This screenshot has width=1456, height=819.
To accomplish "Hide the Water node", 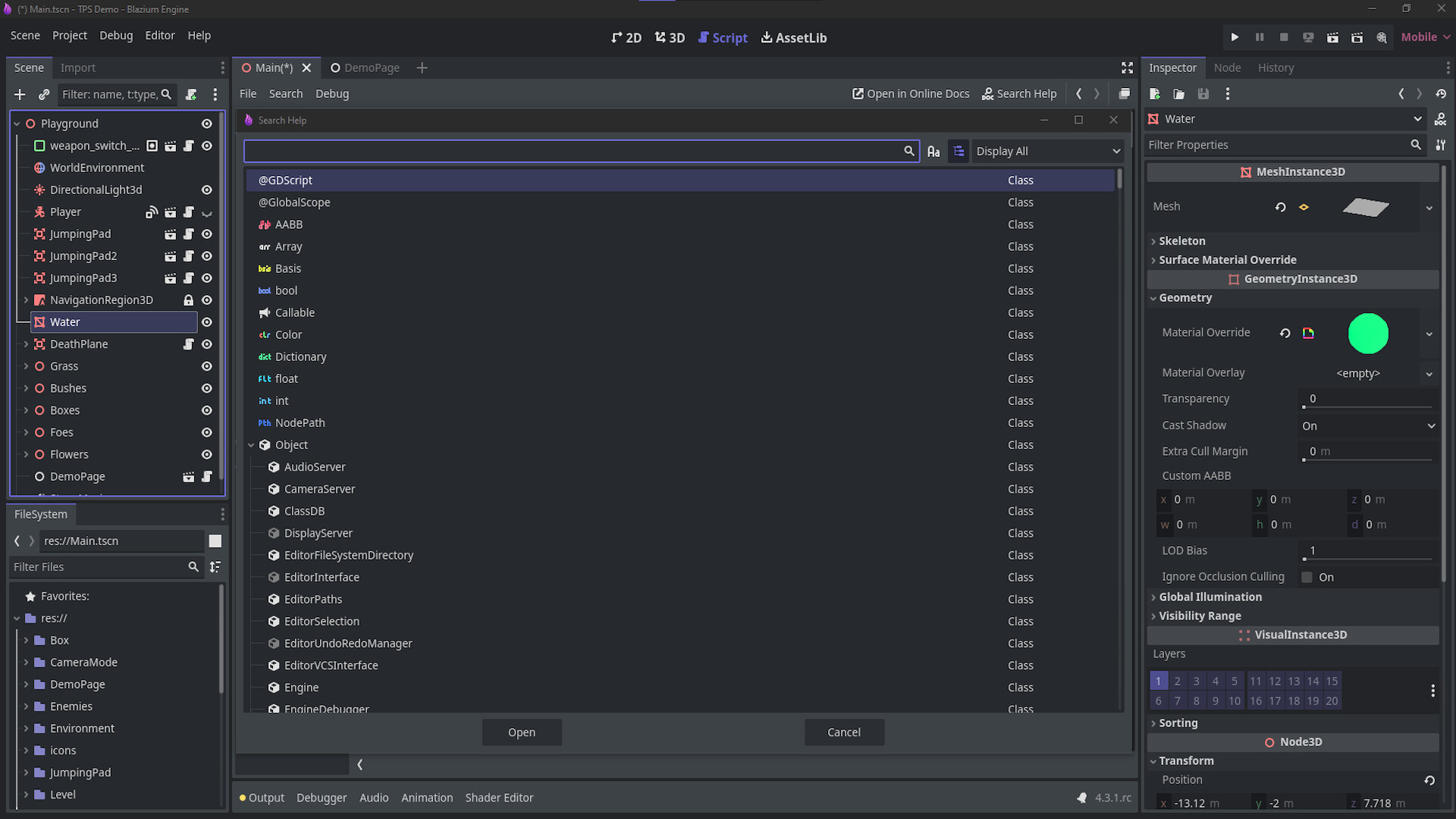I will click(206, 322).
